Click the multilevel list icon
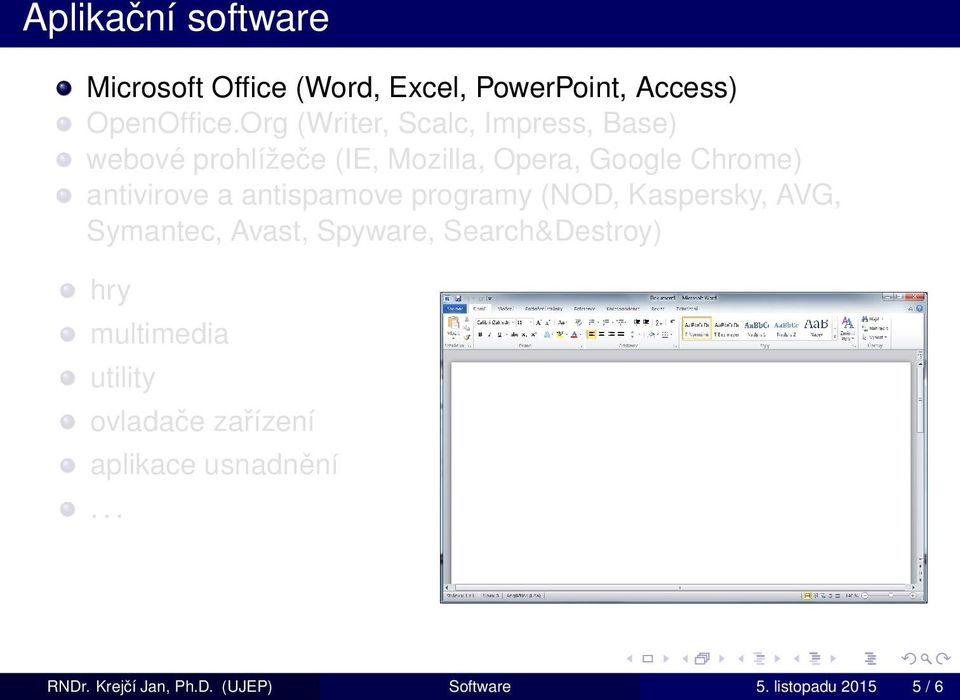This screenshot has width=960, height=700. point(620,322)
